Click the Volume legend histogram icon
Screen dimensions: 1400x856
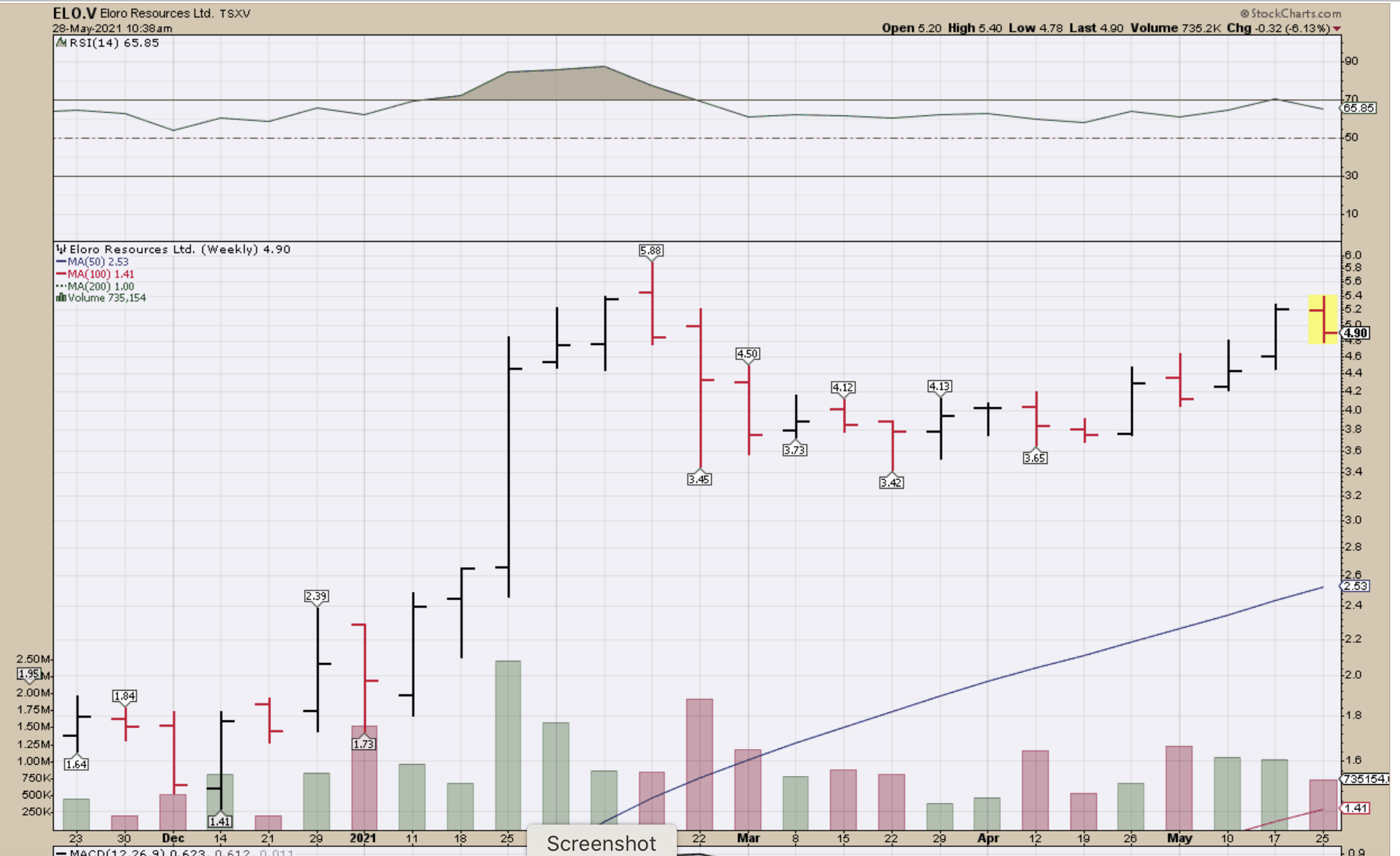61,298
